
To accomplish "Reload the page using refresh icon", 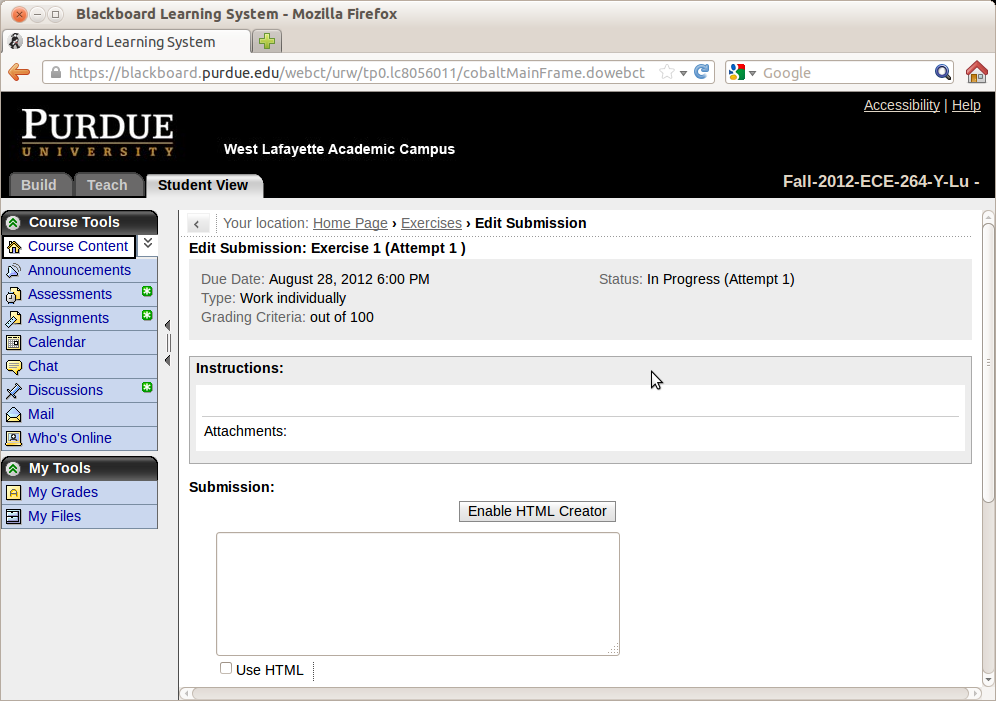I will pos(702,72).
